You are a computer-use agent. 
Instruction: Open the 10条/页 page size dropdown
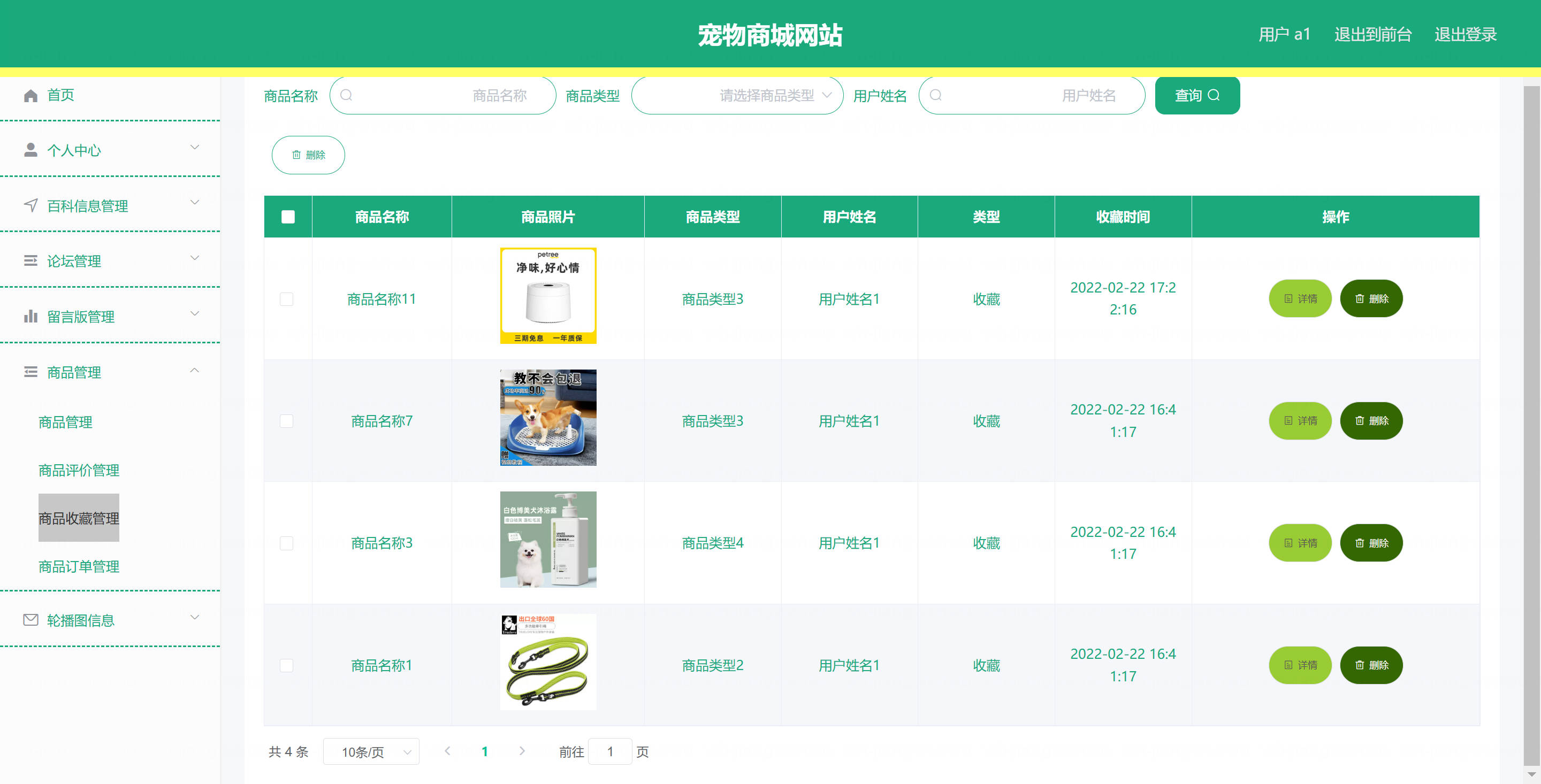click(371, 752)
